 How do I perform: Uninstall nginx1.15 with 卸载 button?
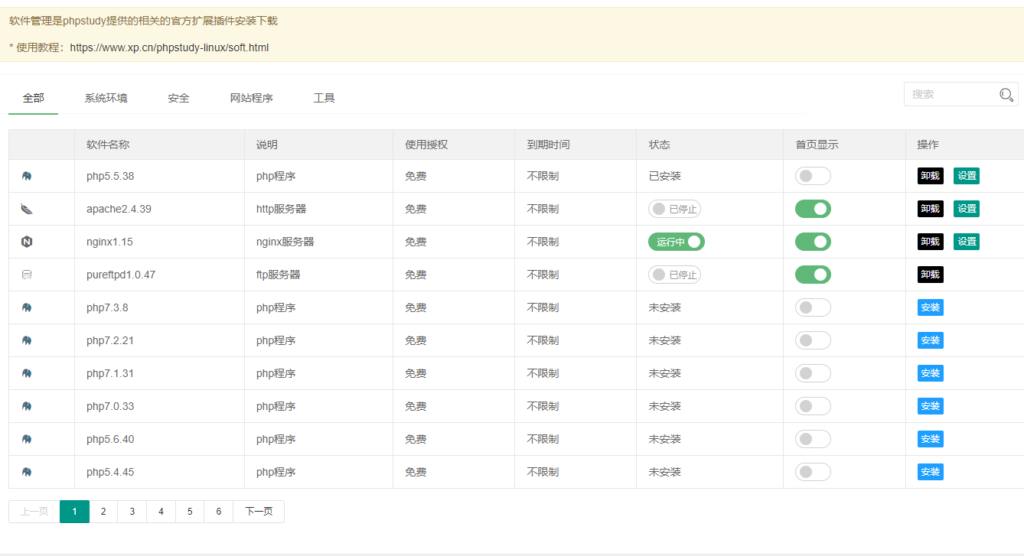[930, 242]
